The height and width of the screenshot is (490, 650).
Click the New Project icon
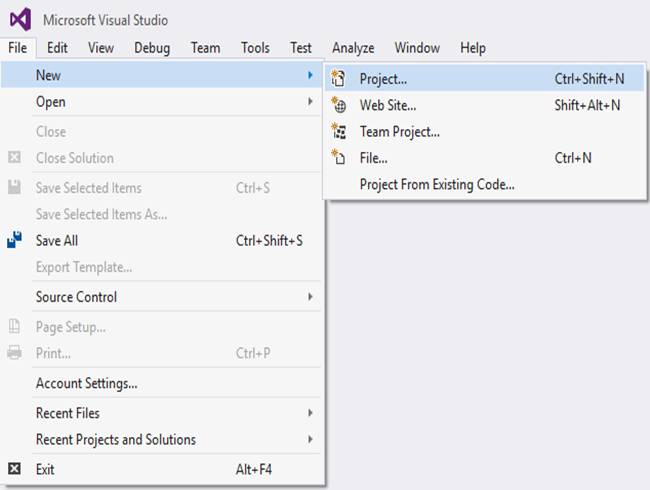click(x=338, y=78)
